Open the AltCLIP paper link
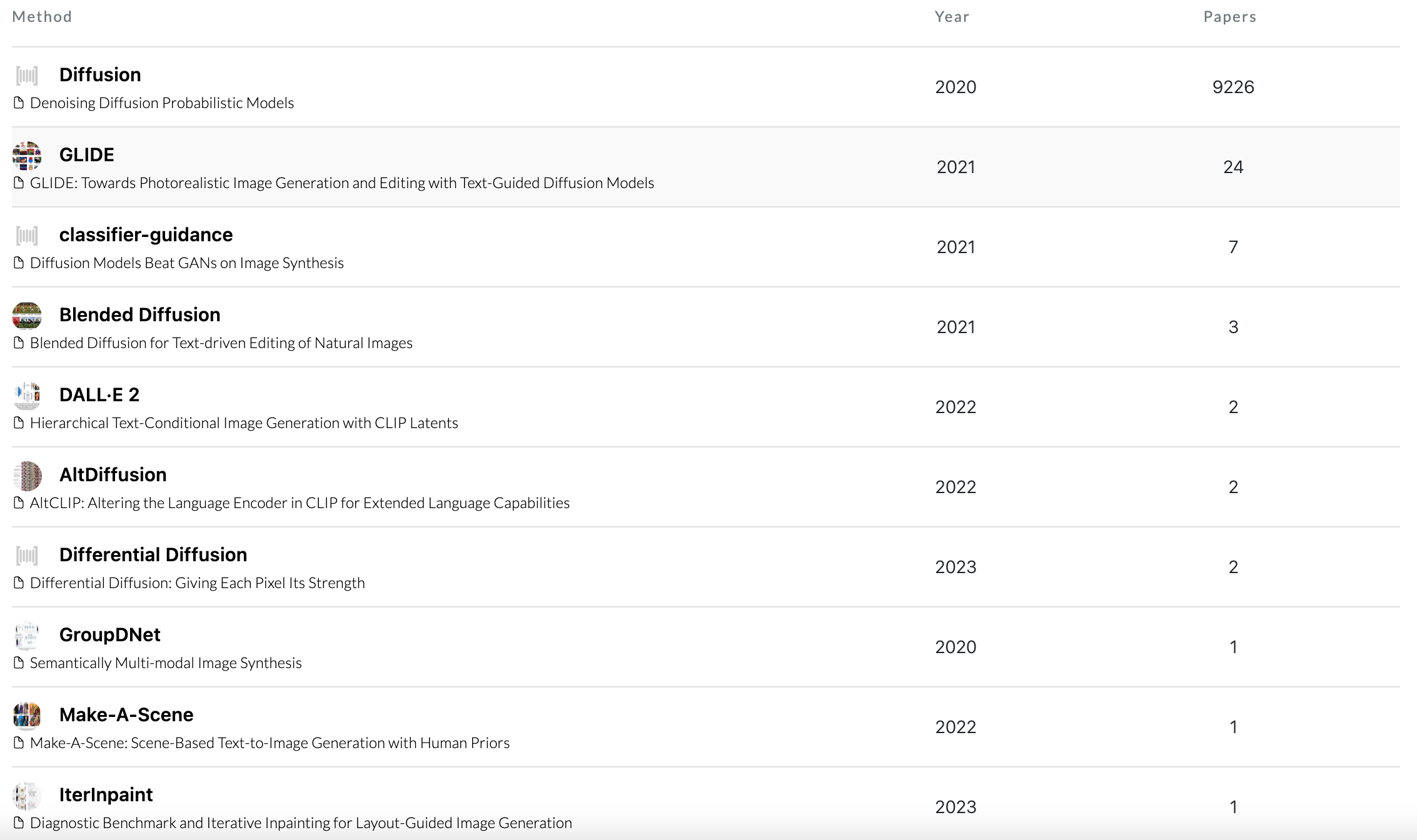Image resolution: width=1417 pixels, height=840 pixels. [x=299, y=503]
